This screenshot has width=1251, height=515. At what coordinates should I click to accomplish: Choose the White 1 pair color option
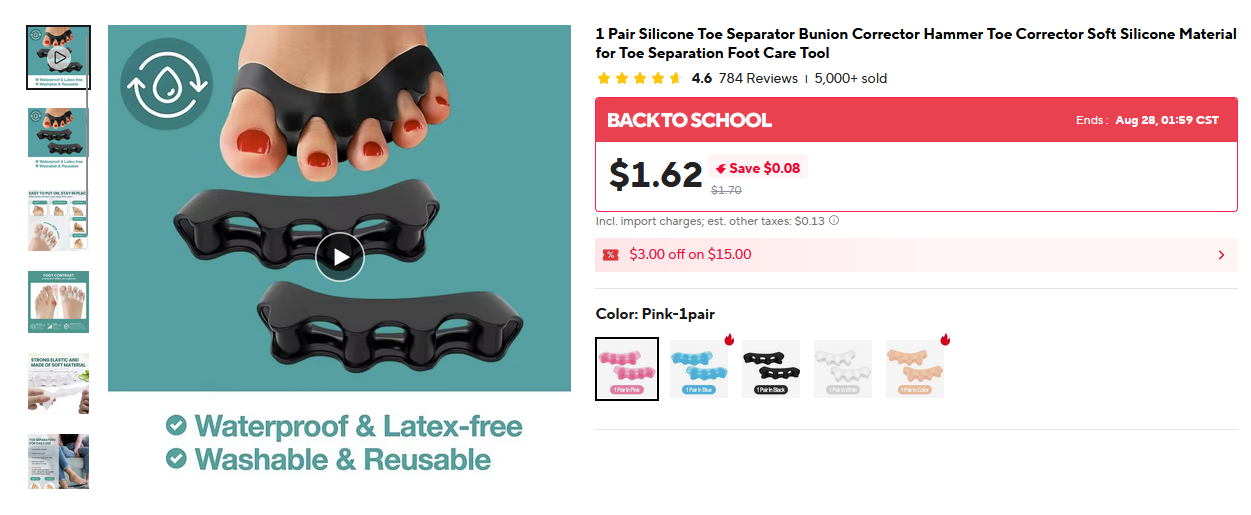(x=843, y=369)
